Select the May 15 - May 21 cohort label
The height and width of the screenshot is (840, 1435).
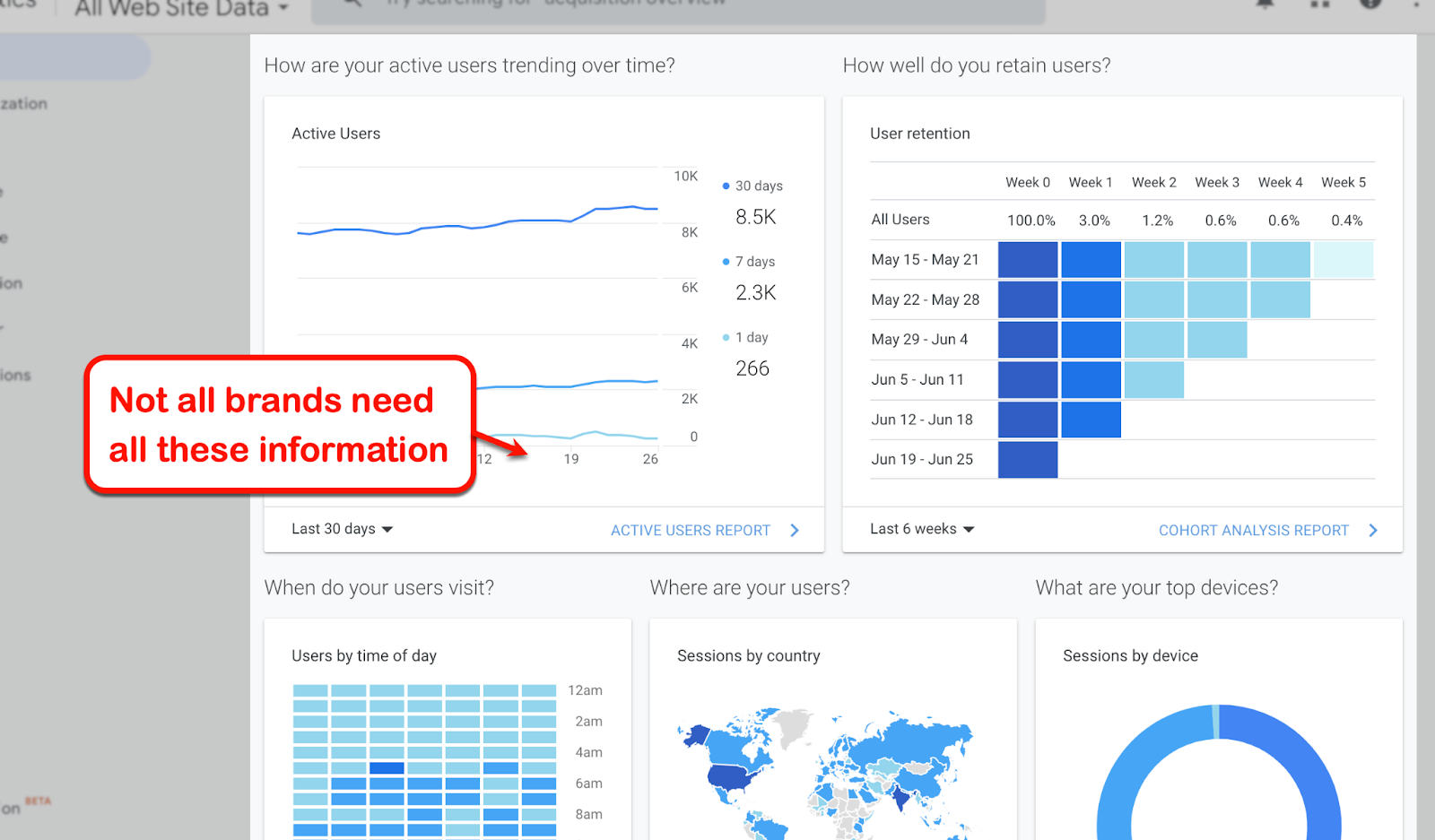pos(925,259)
